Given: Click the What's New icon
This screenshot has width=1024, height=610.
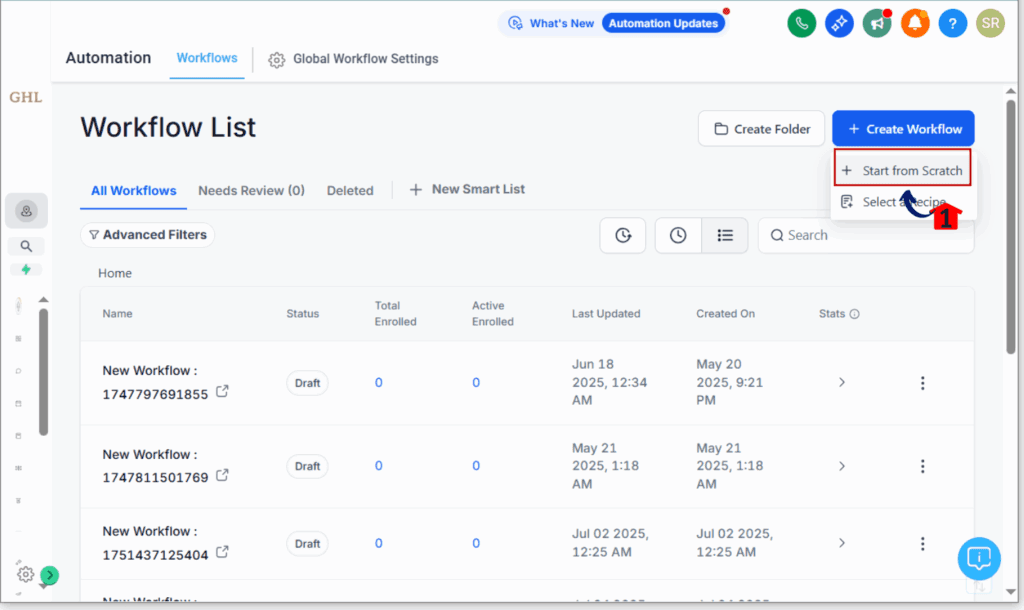Looking at the screenshot, I should pos(515,24).
